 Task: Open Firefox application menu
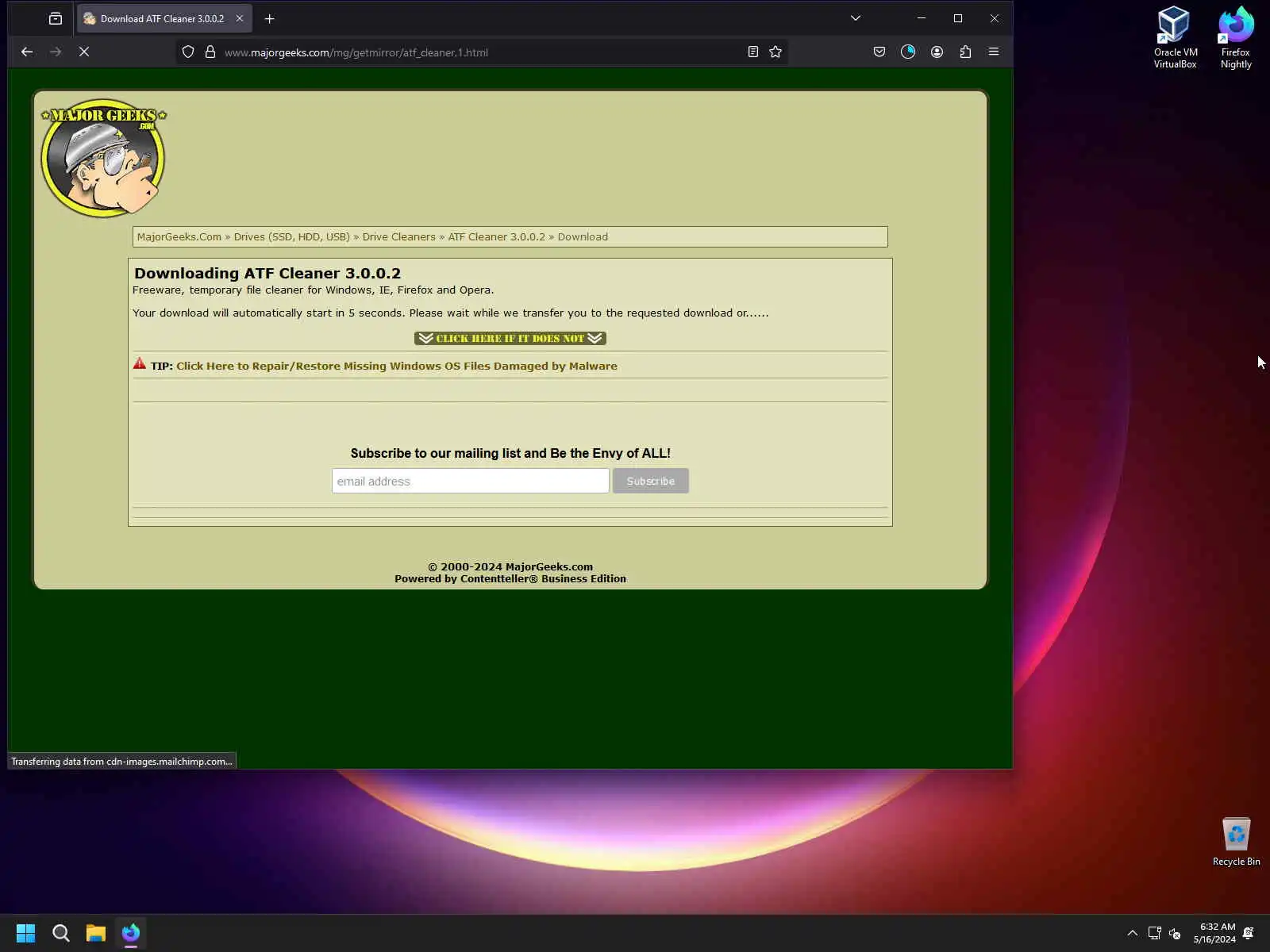tap(994, 52)
